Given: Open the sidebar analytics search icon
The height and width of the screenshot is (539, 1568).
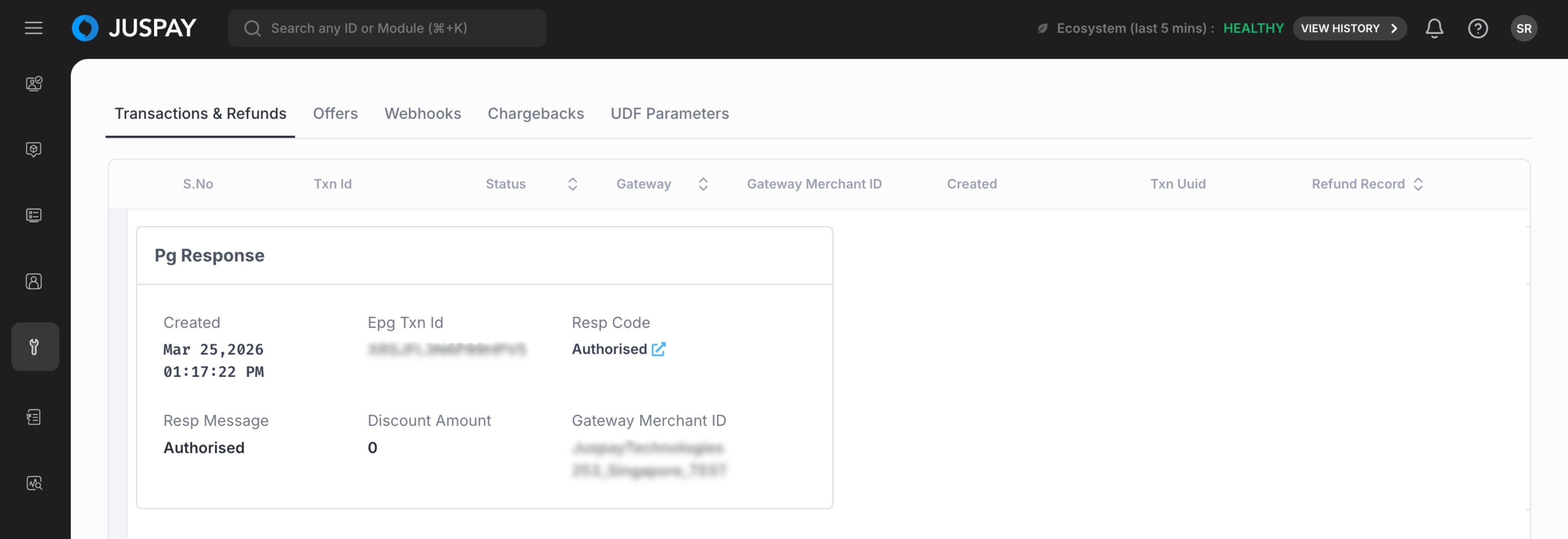Looking at the screenshot, I should click(34, 483).
